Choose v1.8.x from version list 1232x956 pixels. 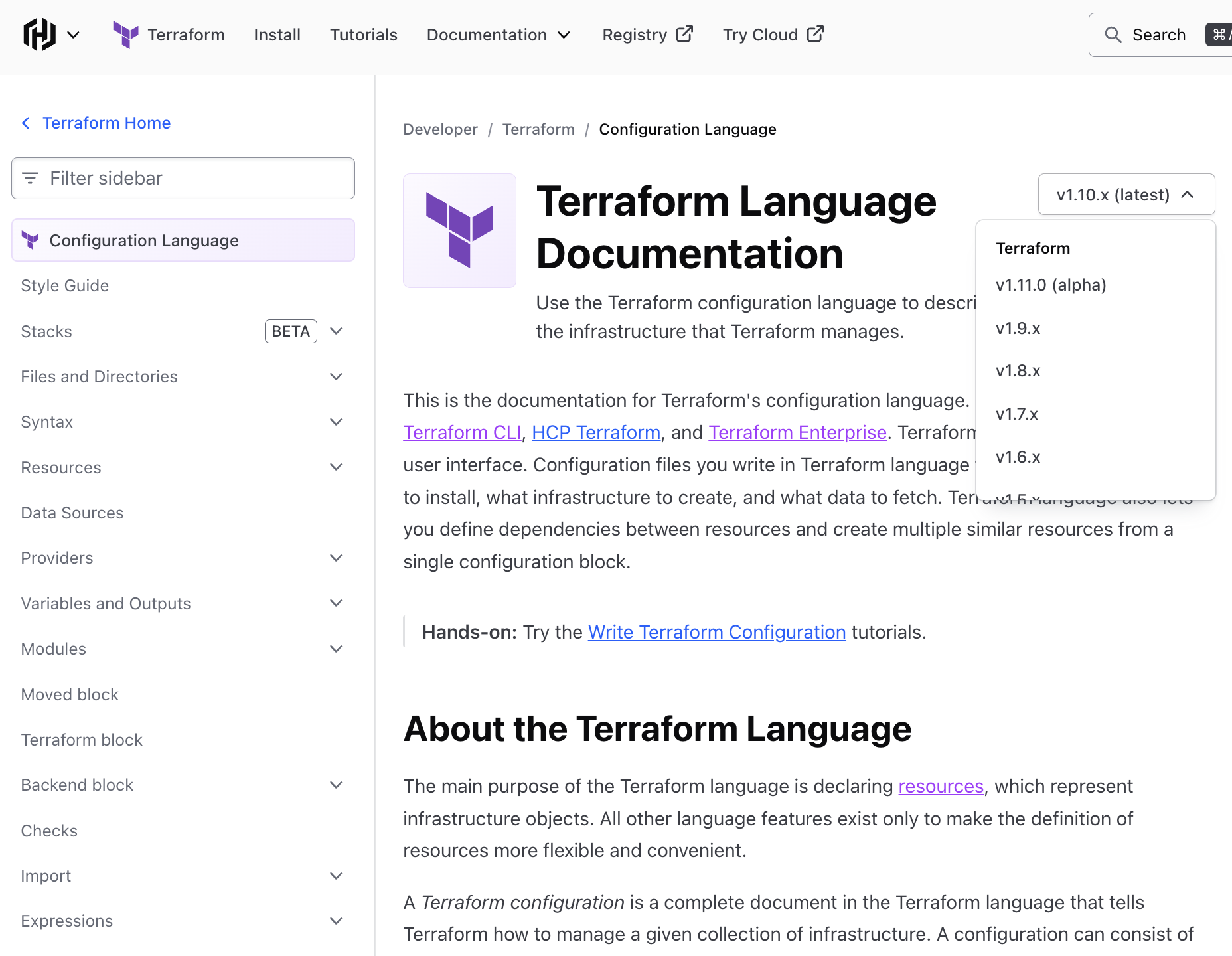click(x=1018, y=371)
